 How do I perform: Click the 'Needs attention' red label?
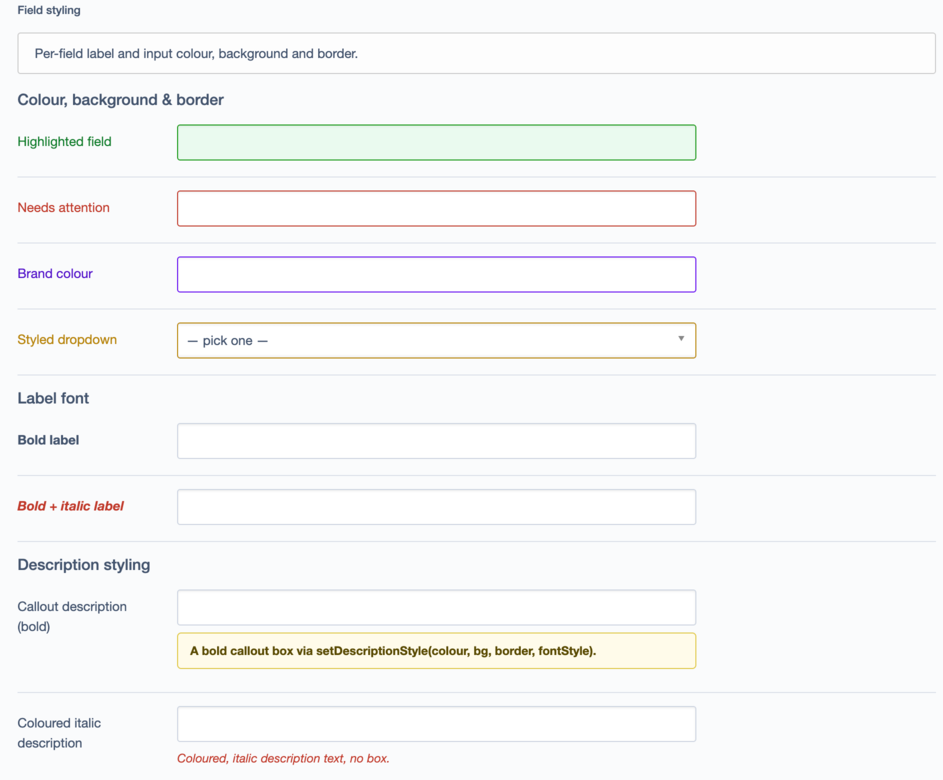63,207
